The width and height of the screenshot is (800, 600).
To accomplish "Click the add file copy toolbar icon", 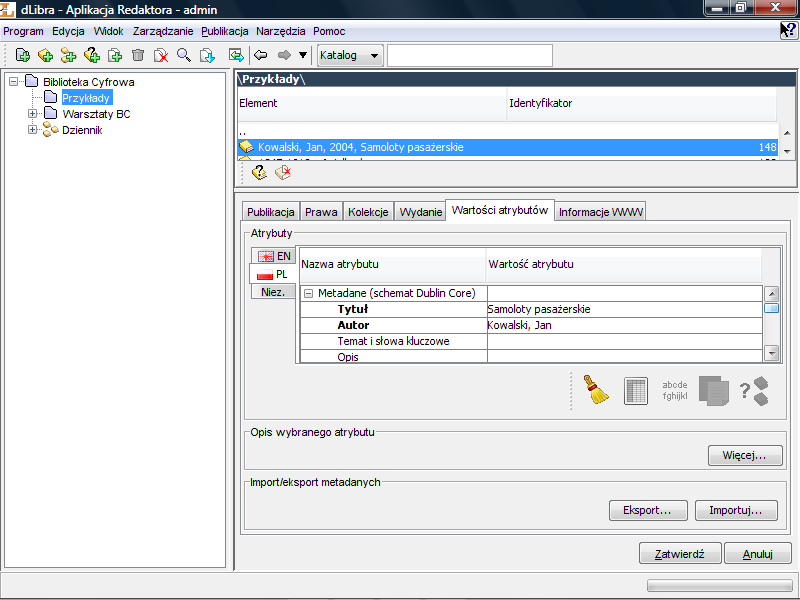I will (115, 55).
